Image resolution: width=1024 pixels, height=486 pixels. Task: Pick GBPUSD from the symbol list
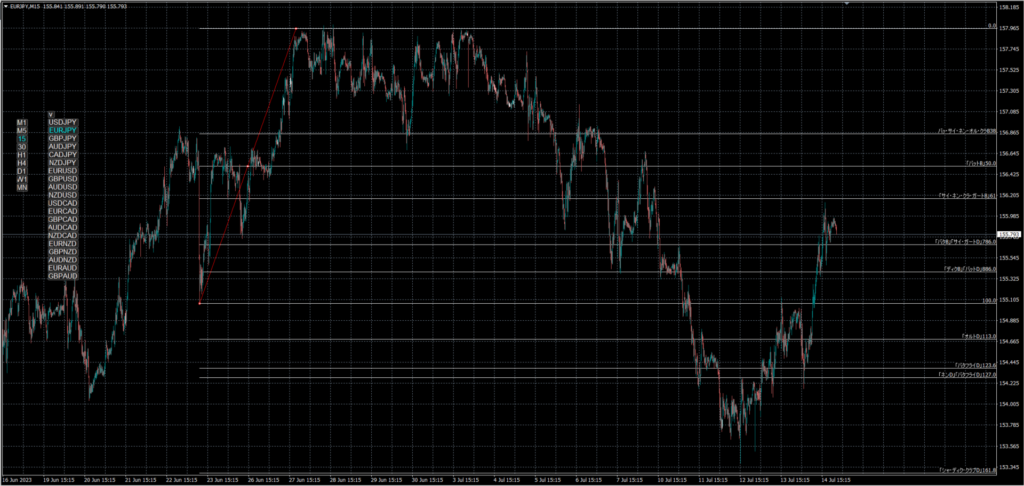62,179
